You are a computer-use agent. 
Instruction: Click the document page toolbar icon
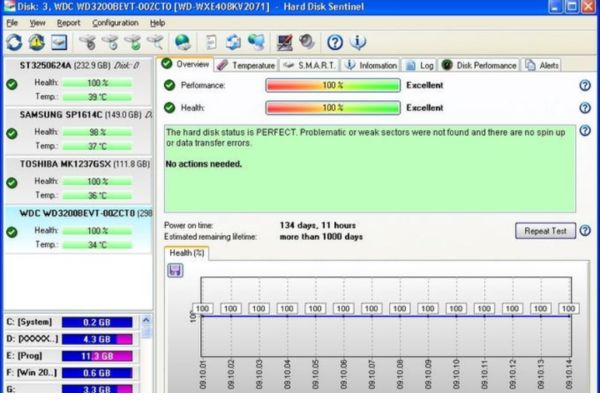click(x=211, y=42)
